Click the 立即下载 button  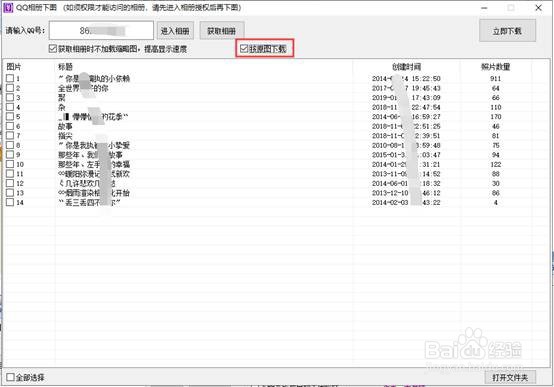coord(507,31)
